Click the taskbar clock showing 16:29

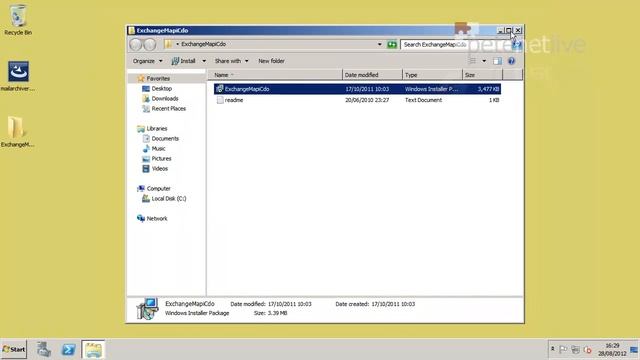[x=612, y=349]
